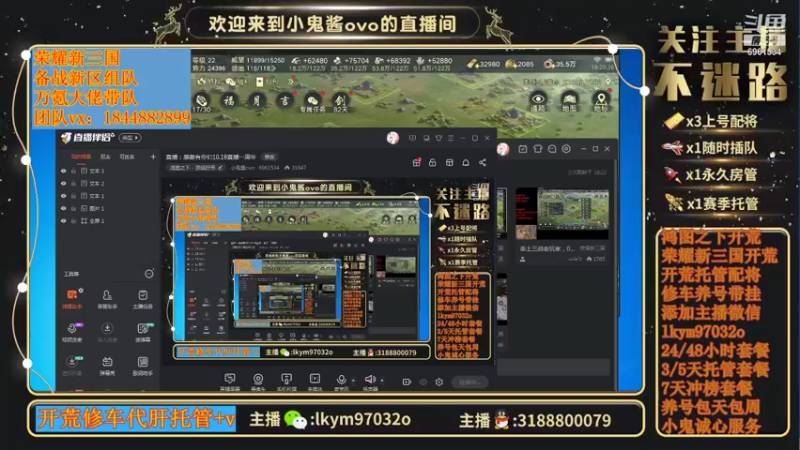Mute the microphone in bottom toolbar
The height and width of the screenshot is (450, 800).
coord(341,380)
